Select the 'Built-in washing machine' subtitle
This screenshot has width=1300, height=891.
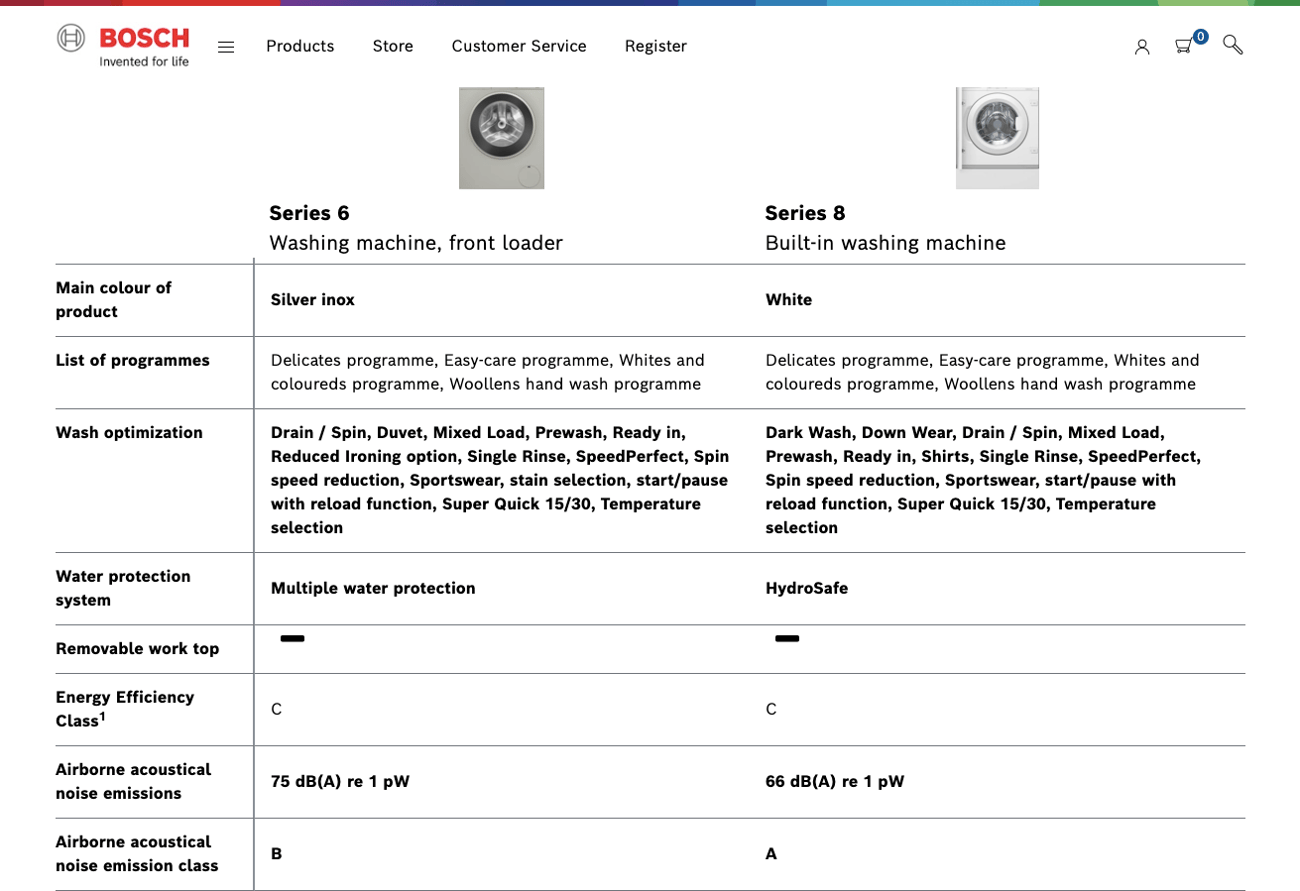(x=886, y=243)
